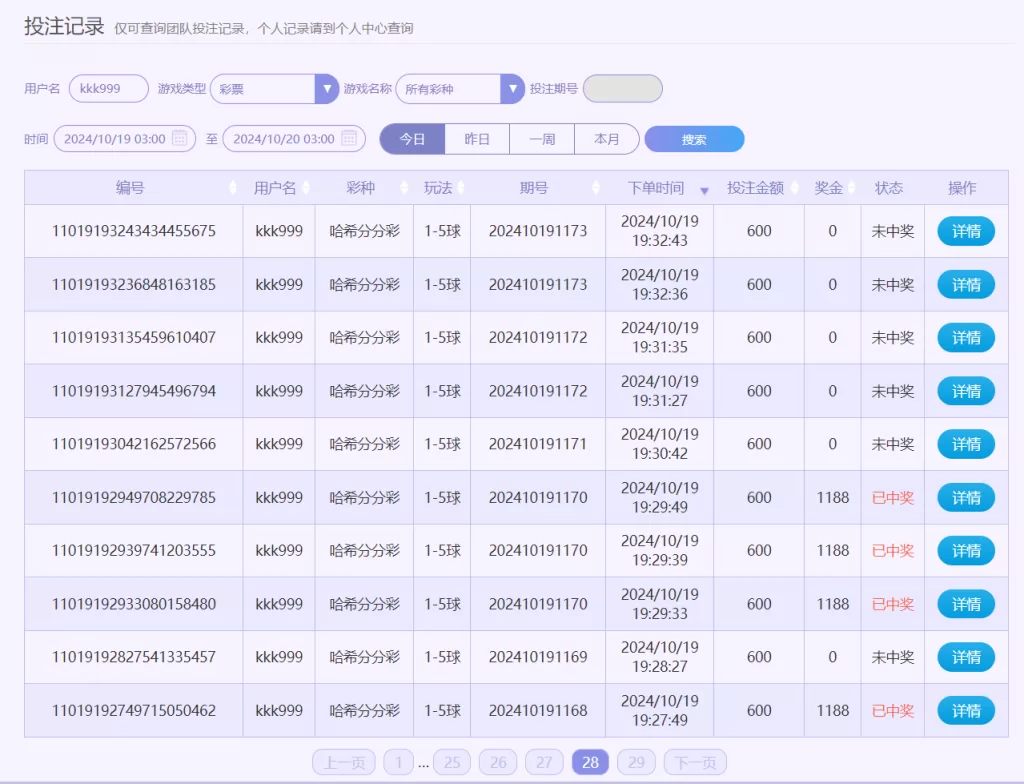This screenshot has height=784, width=1024.
Task: Open 详情 for order 11019192939741203555
Action: [966, 551]
